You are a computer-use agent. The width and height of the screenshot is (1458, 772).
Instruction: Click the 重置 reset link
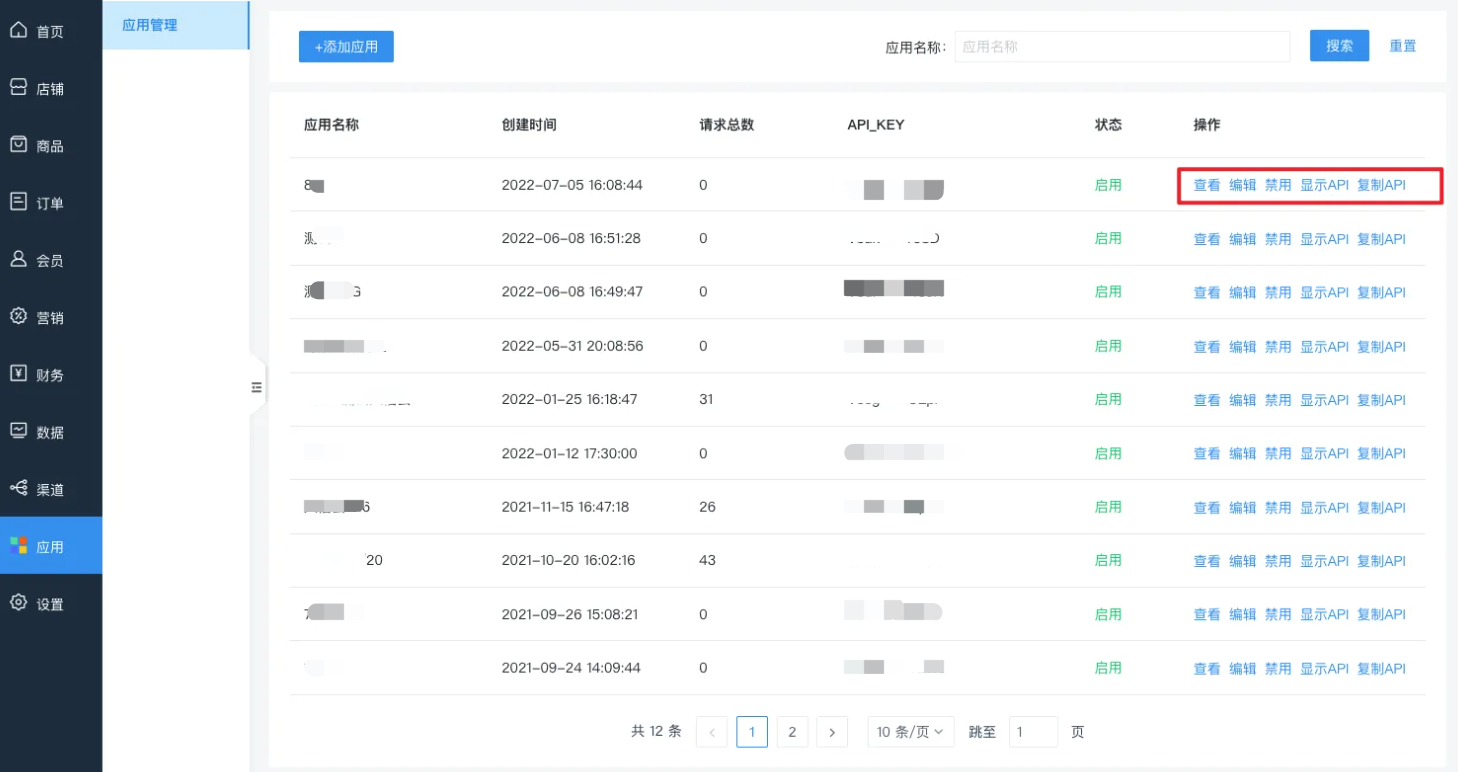(1403, 45)
